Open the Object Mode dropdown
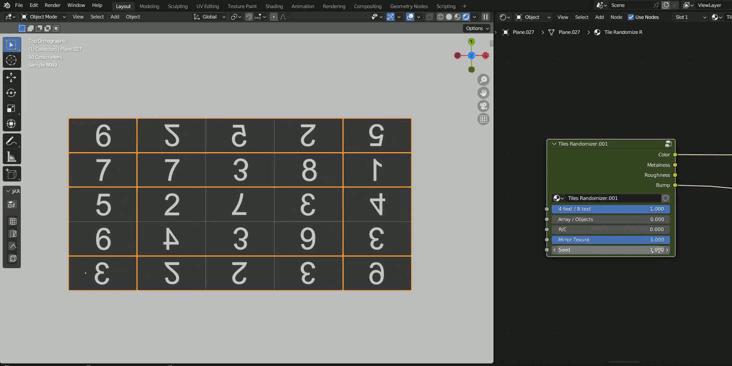The width and height of the screenshot is (732, 366). click(x=43, y=17)
